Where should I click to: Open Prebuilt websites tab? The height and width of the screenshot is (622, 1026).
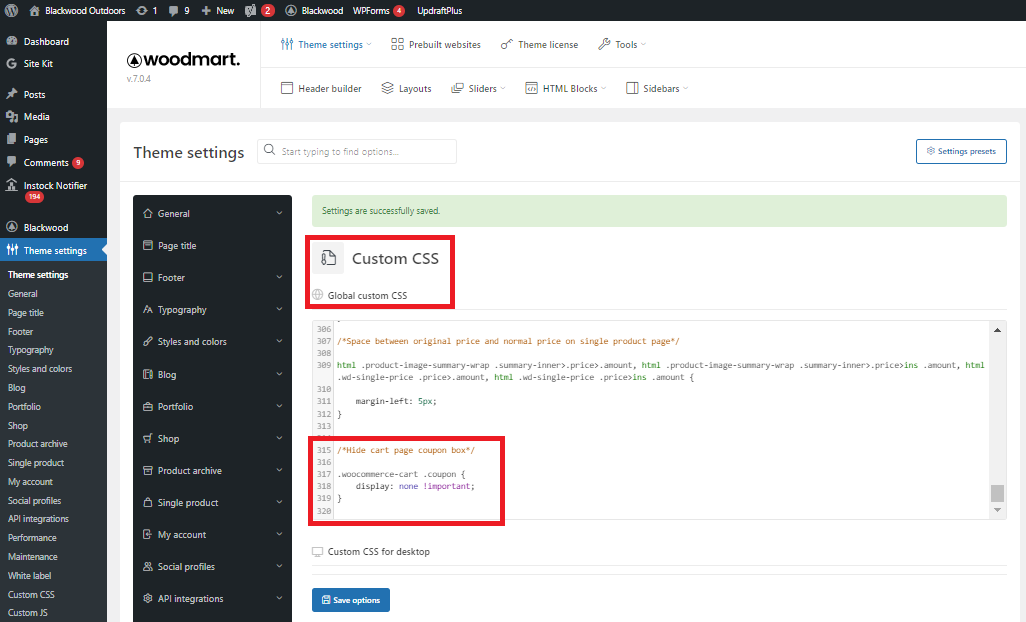point(436,44)
